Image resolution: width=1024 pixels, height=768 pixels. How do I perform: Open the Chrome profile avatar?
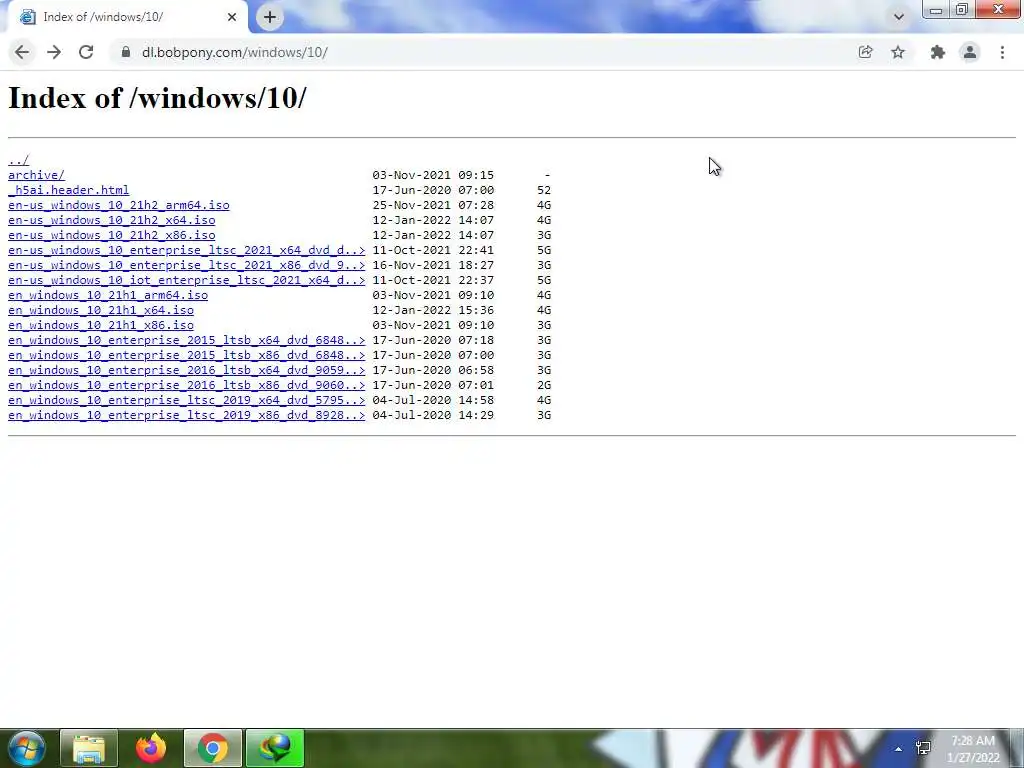click(970, 52)
